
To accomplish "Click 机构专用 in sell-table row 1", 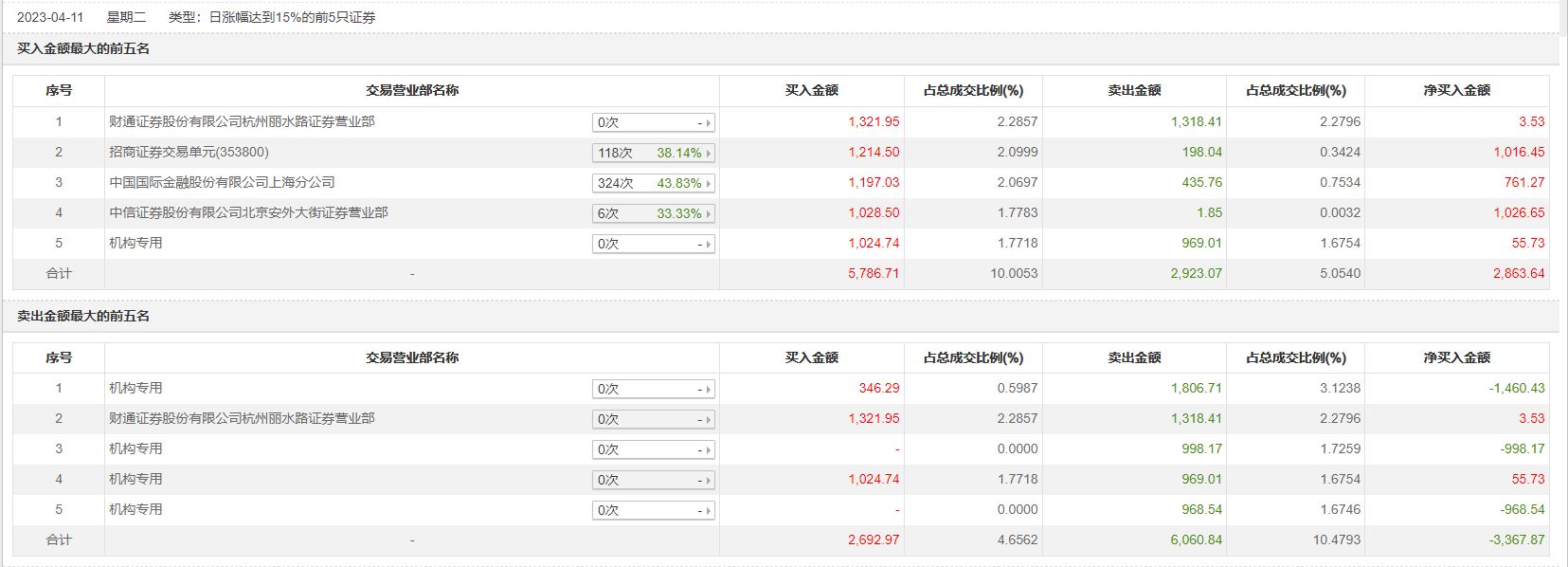I will point(135,388).
